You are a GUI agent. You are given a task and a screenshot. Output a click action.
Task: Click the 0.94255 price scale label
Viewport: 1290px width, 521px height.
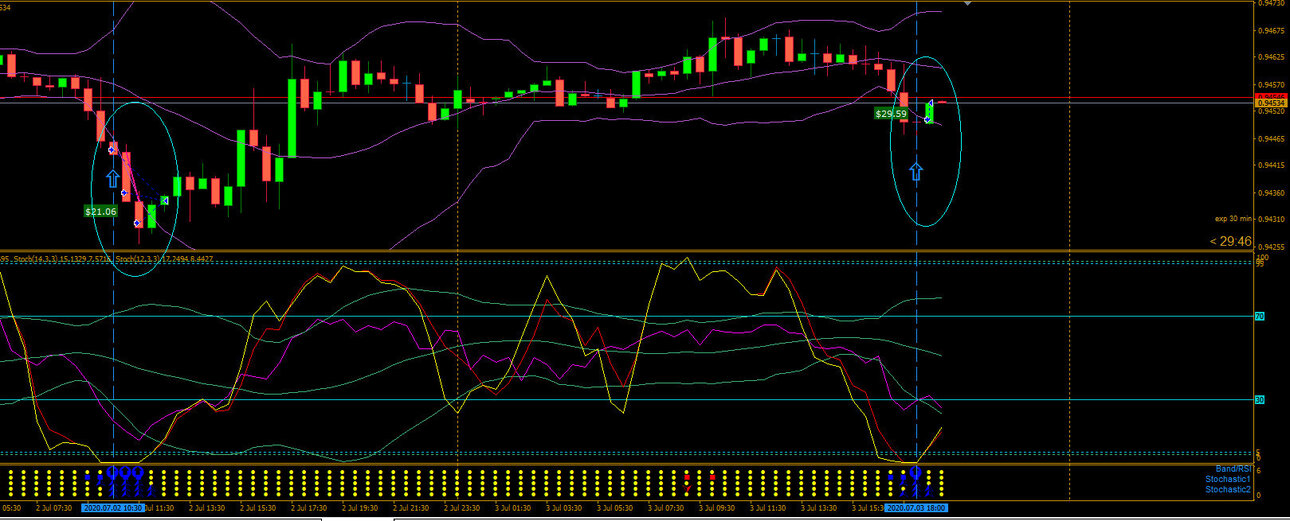coord(1273,247)
